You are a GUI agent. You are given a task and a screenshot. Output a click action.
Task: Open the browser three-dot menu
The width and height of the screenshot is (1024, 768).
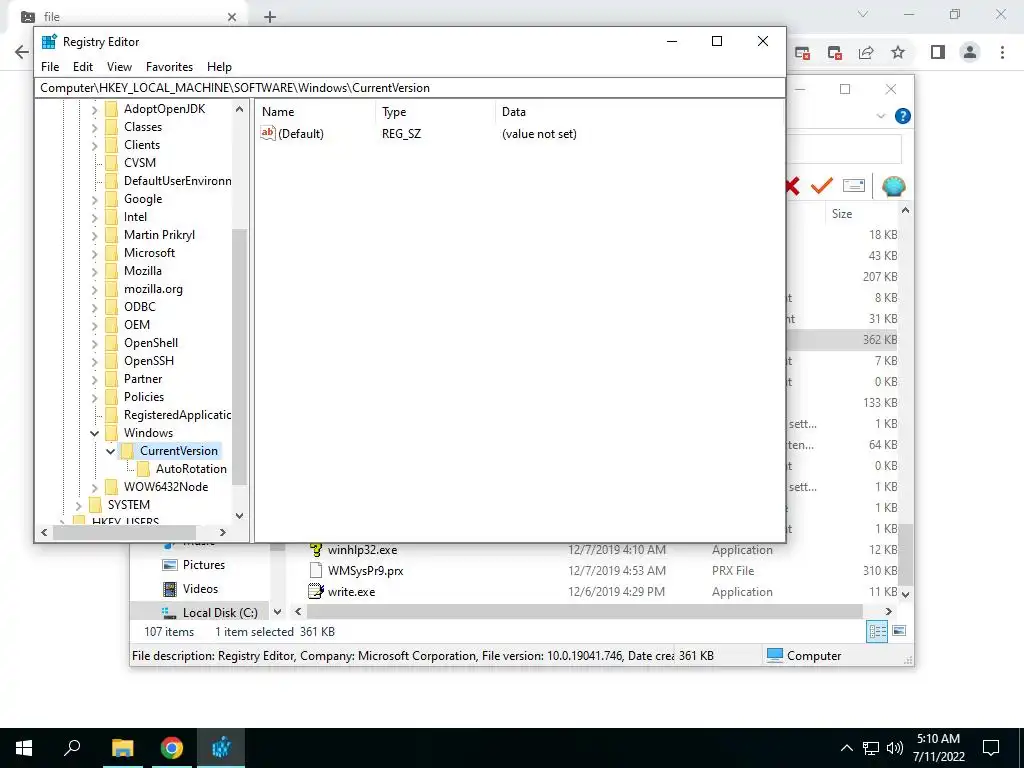point(1002,52)
